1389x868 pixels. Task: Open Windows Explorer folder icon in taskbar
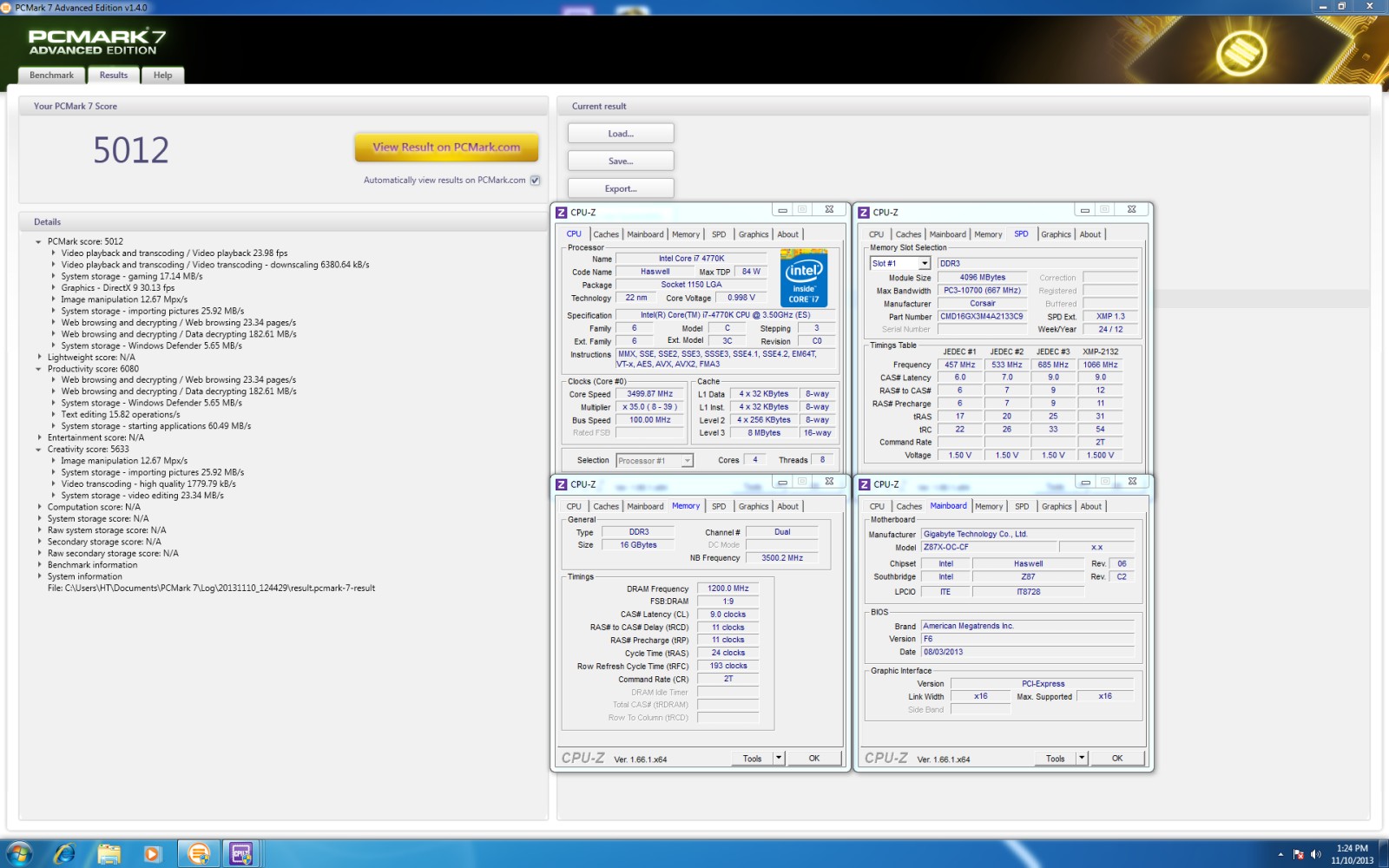click(x=109, y=854)
